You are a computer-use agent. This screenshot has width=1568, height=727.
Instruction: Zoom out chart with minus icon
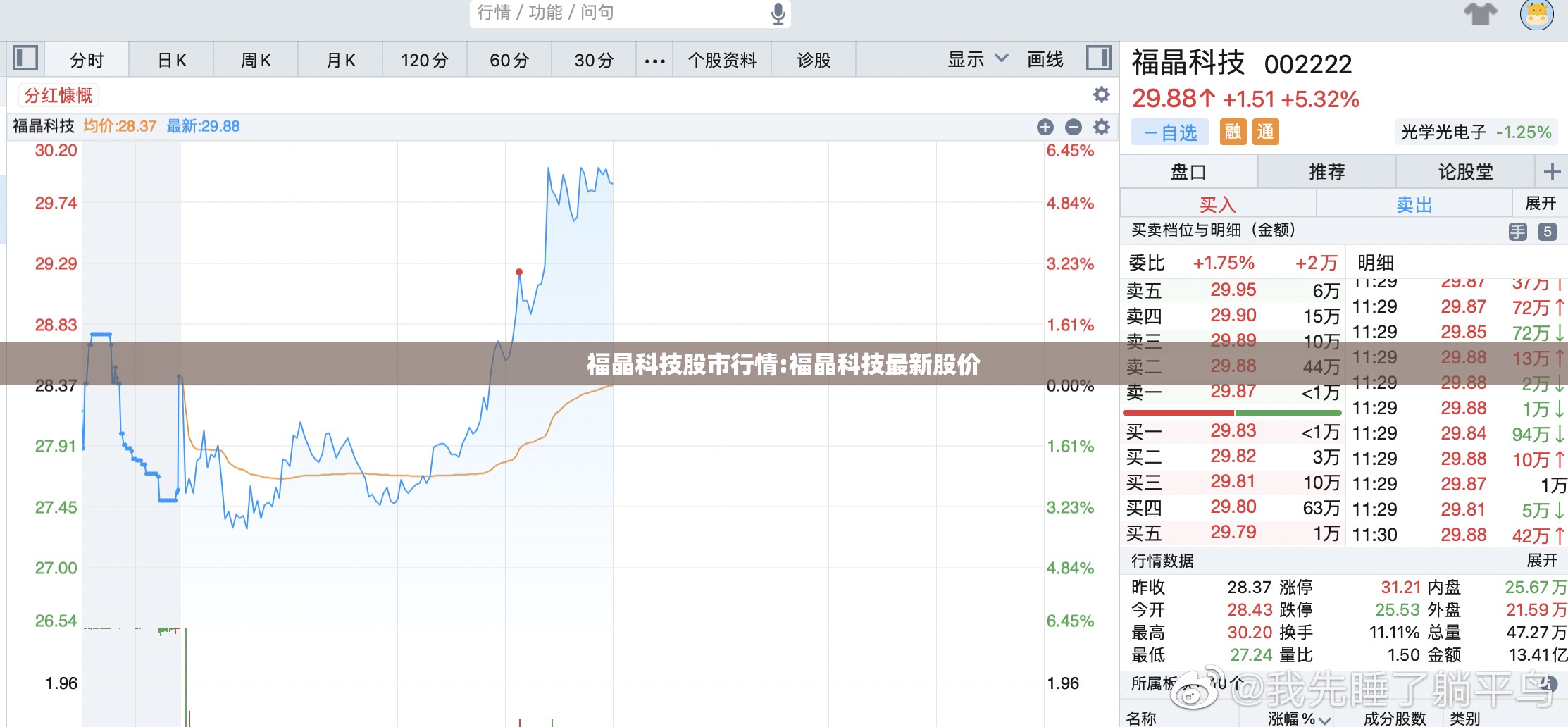[1074, 127]
